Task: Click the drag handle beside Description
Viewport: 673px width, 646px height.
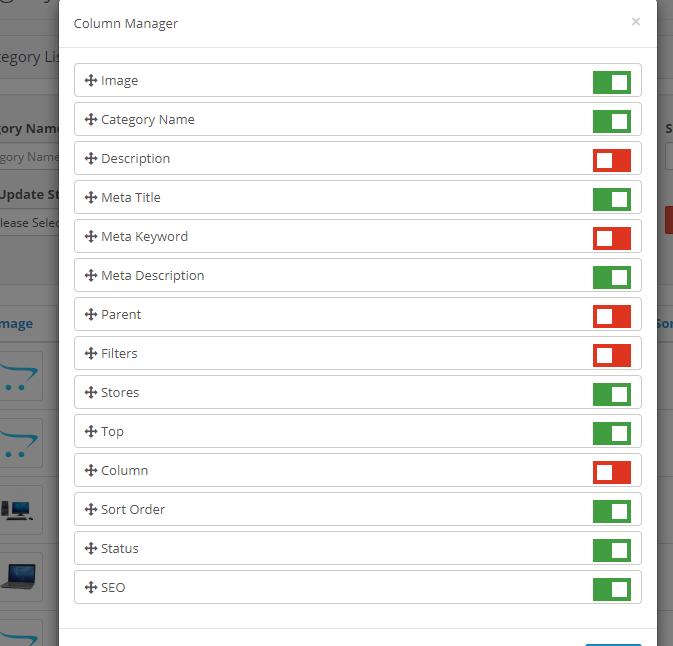Action: [x=91, y=159]
